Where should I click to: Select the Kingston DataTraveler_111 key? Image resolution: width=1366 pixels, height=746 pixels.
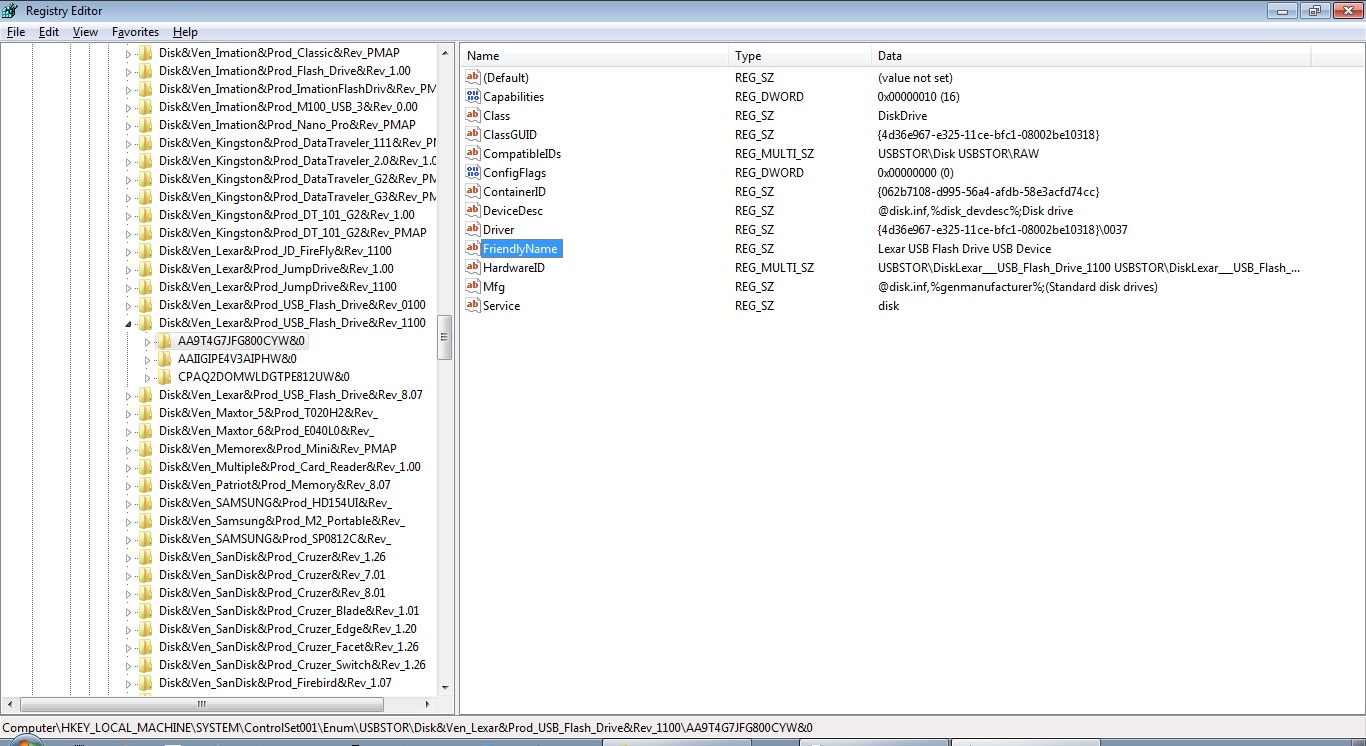click(297, 143)
